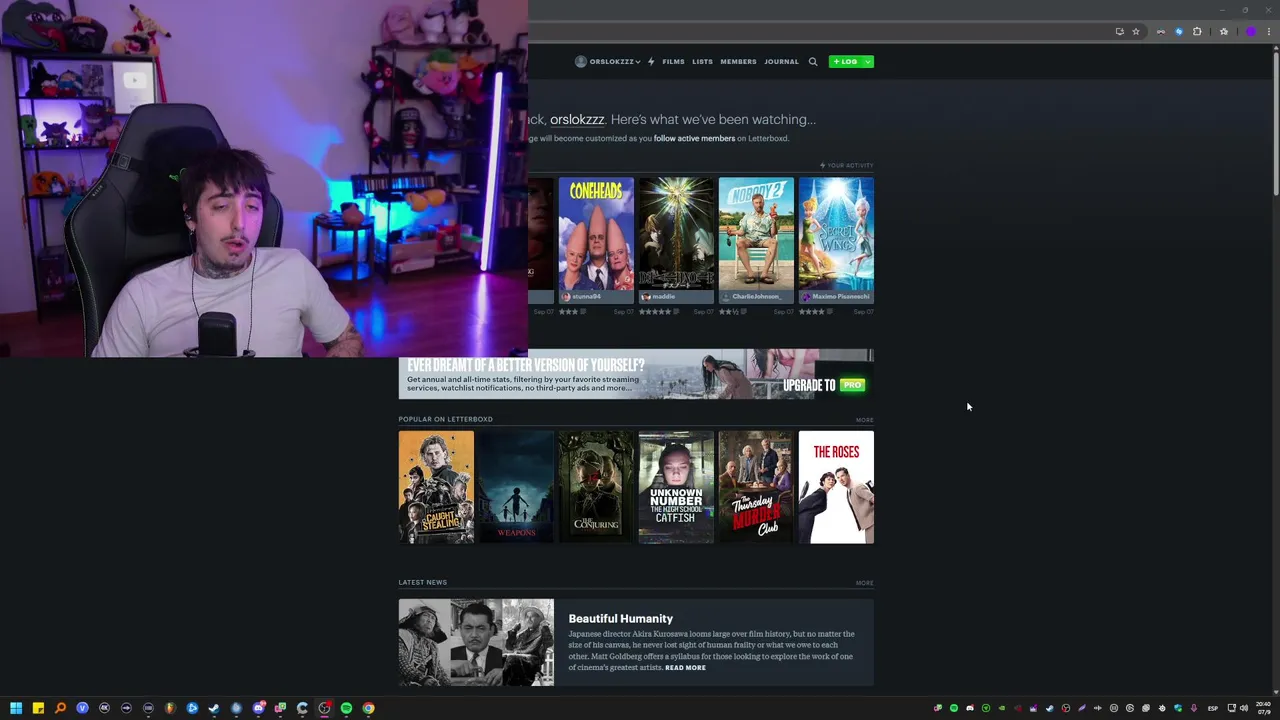Open Sticky Notes from the taskbar
The width and height of the screenshot is (1280, 720).
pyautogui.click(x=38, y=708)
